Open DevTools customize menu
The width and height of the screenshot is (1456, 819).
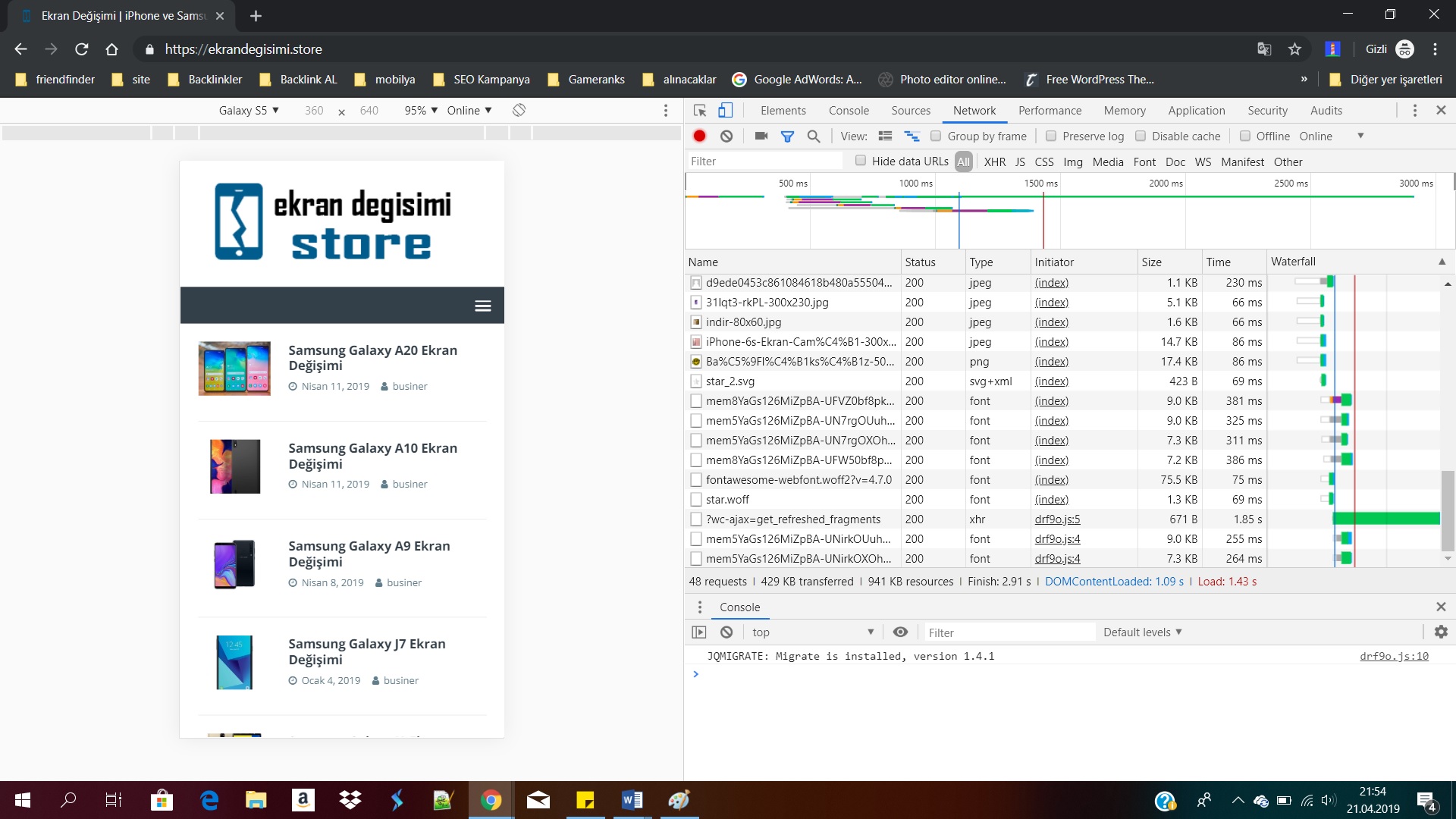[1414, 111]
